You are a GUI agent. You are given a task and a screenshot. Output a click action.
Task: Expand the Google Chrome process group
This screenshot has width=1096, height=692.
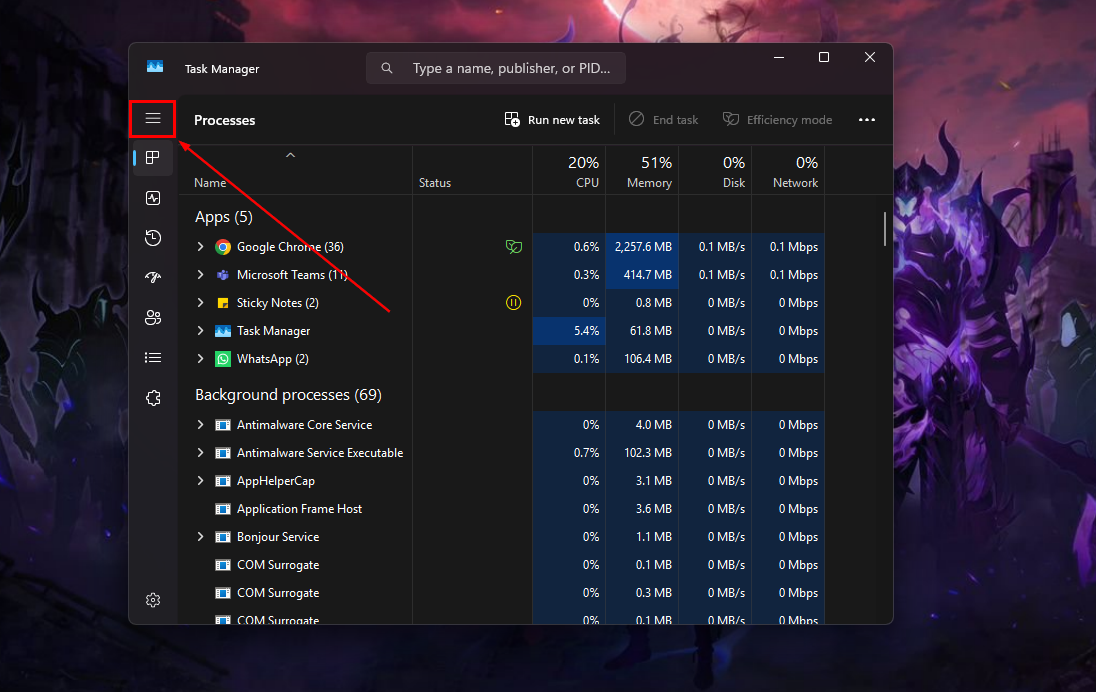coord(200,246)
